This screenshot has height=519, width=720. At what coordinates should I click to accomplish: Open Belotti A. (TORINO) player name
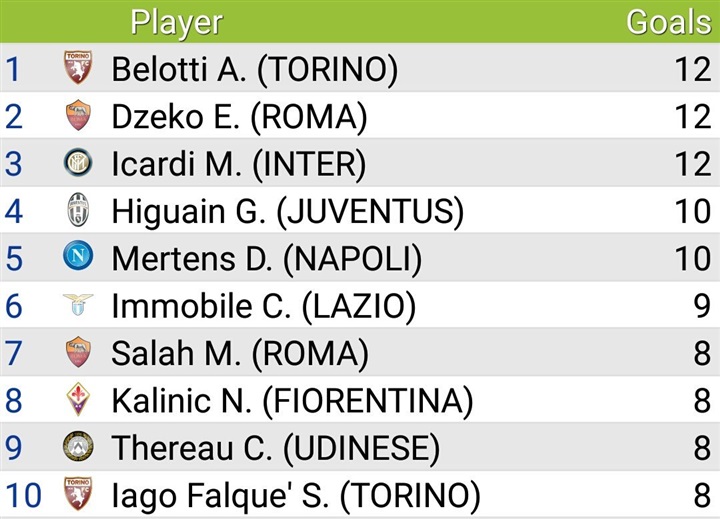[254, 69]
